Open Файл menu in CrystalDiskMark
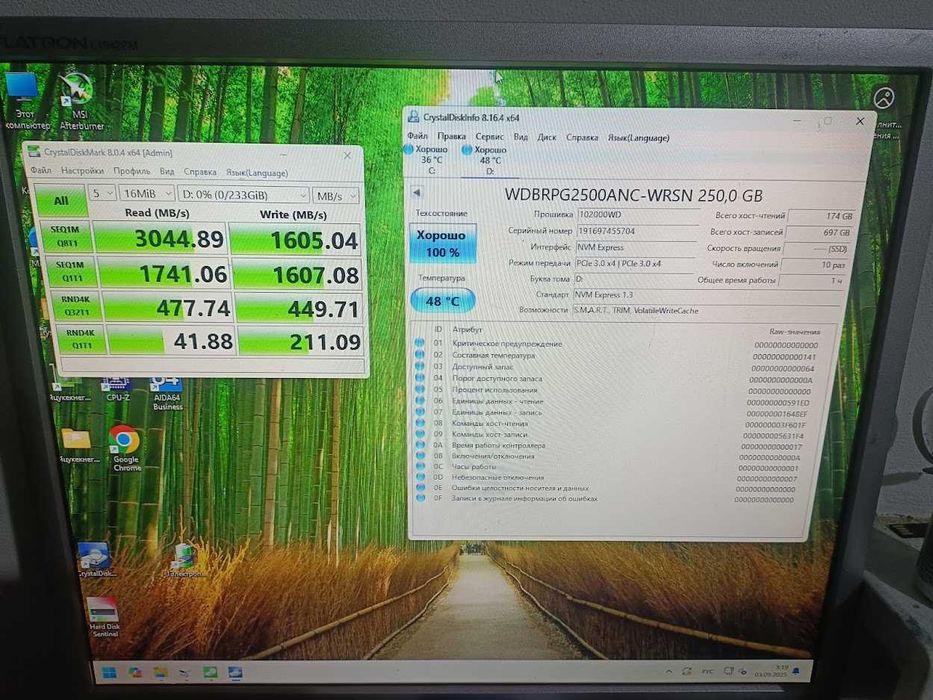The height and width of the screenshot is (700, 933). pyautogui.click(x=41, y=170)
